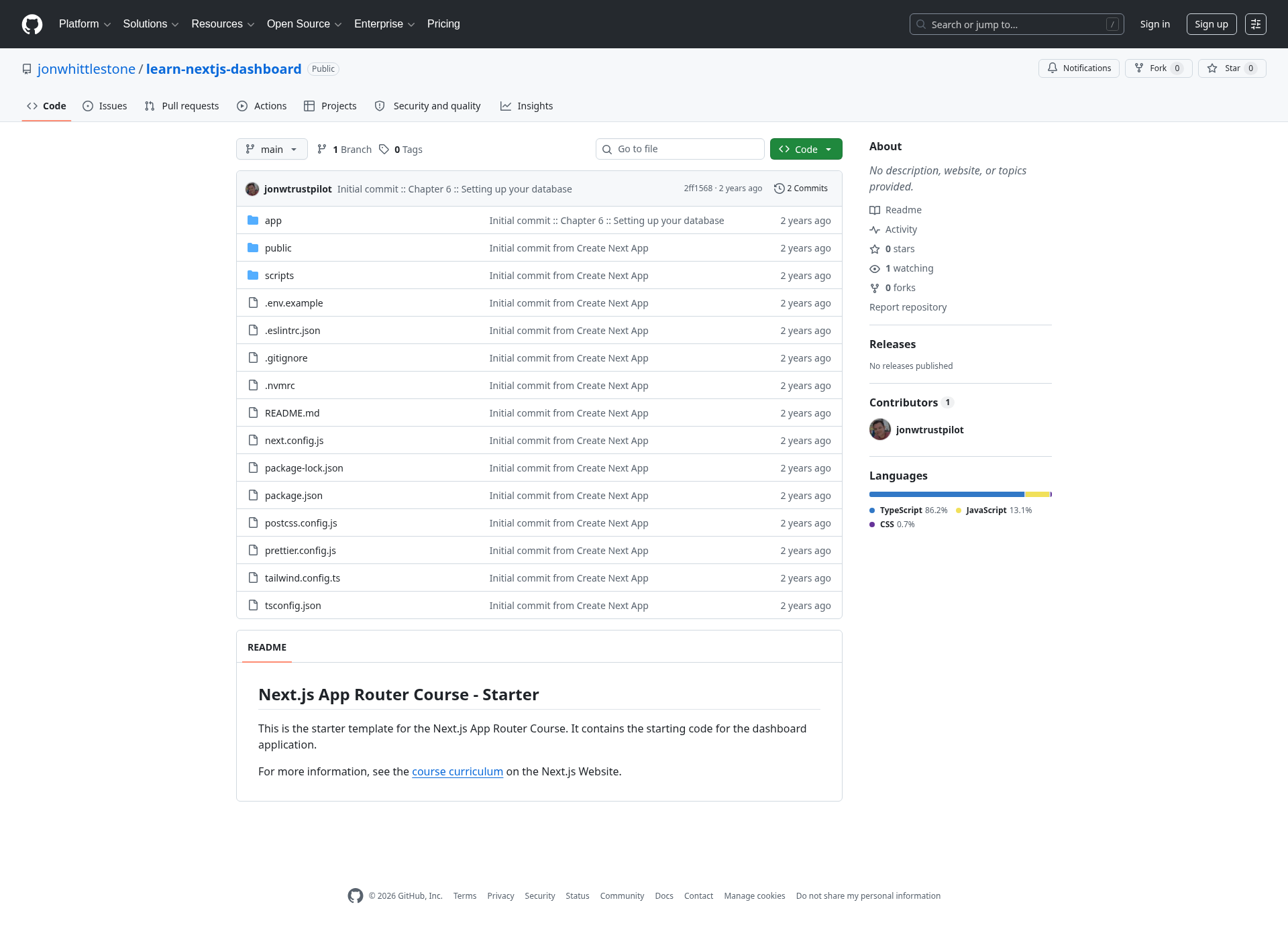View the 1 Branch list

(344, 149)
